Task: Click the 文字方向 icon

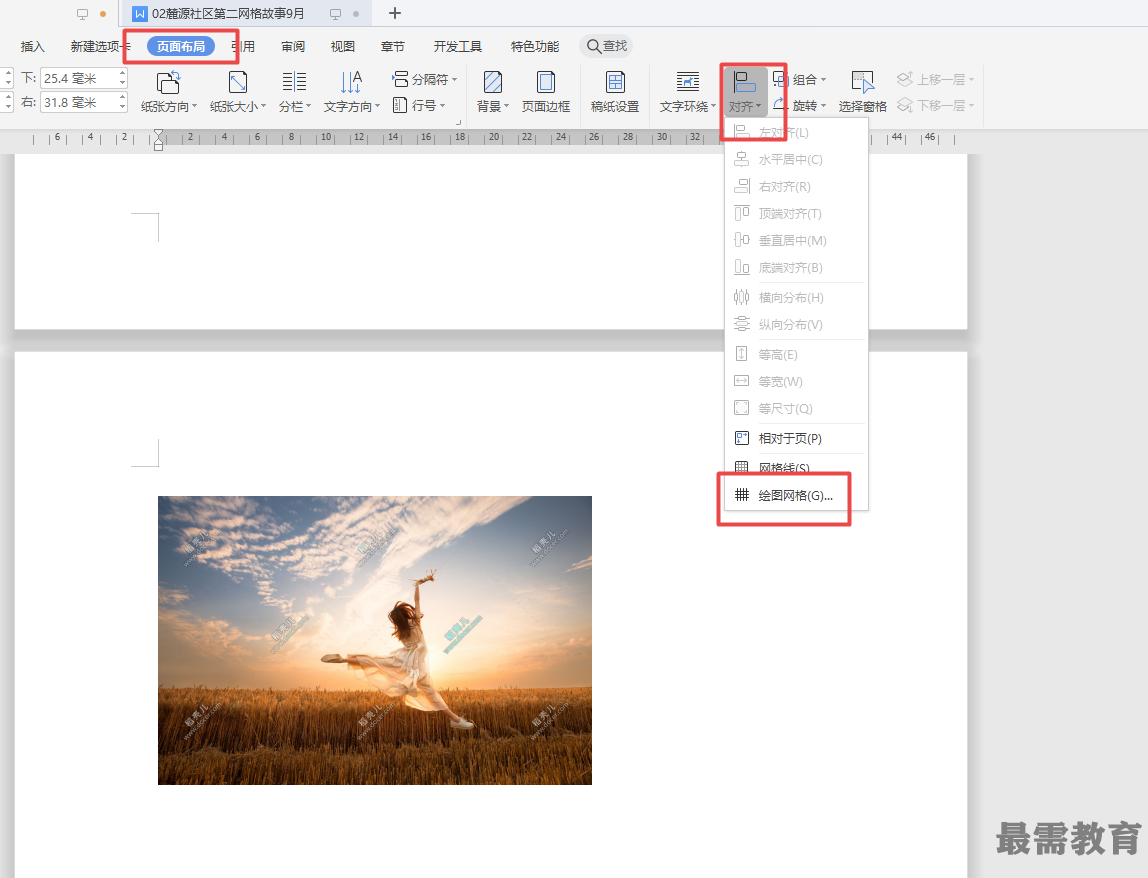Action: click(x=351, y=82)
